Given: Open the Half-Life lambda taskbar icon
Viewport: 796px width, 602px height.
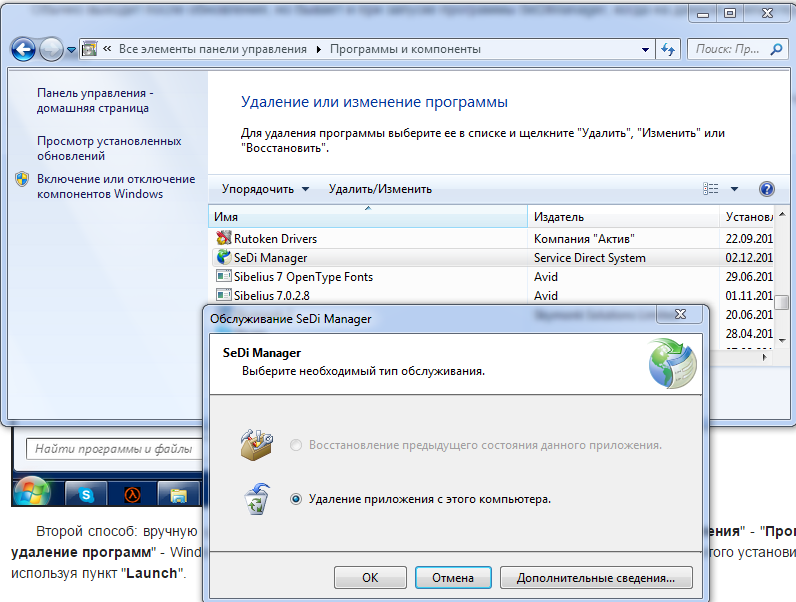Looking at the screenshot, I should [x=132, y=494].
